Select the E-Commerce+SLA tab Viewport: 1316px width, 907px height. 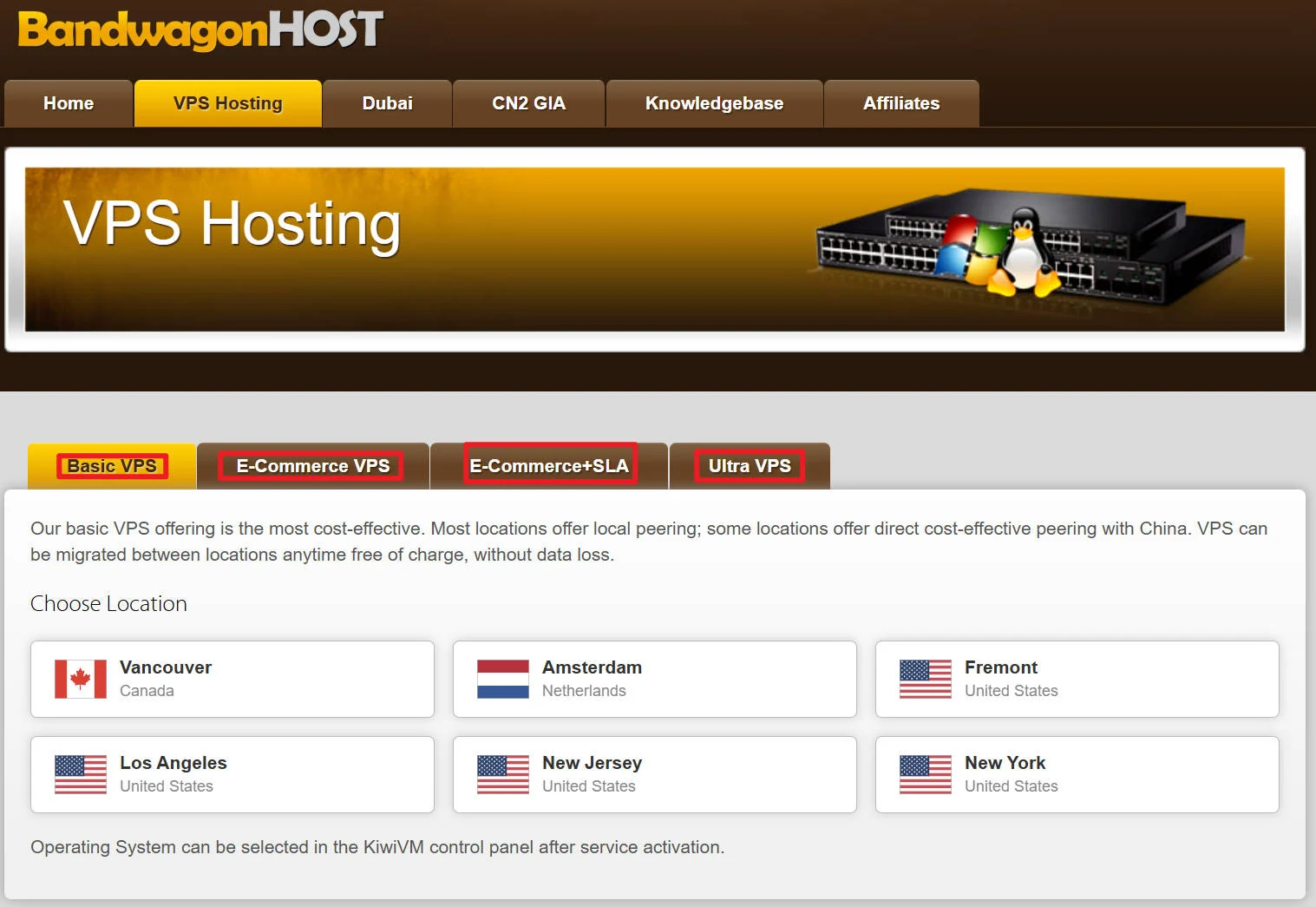549,466
